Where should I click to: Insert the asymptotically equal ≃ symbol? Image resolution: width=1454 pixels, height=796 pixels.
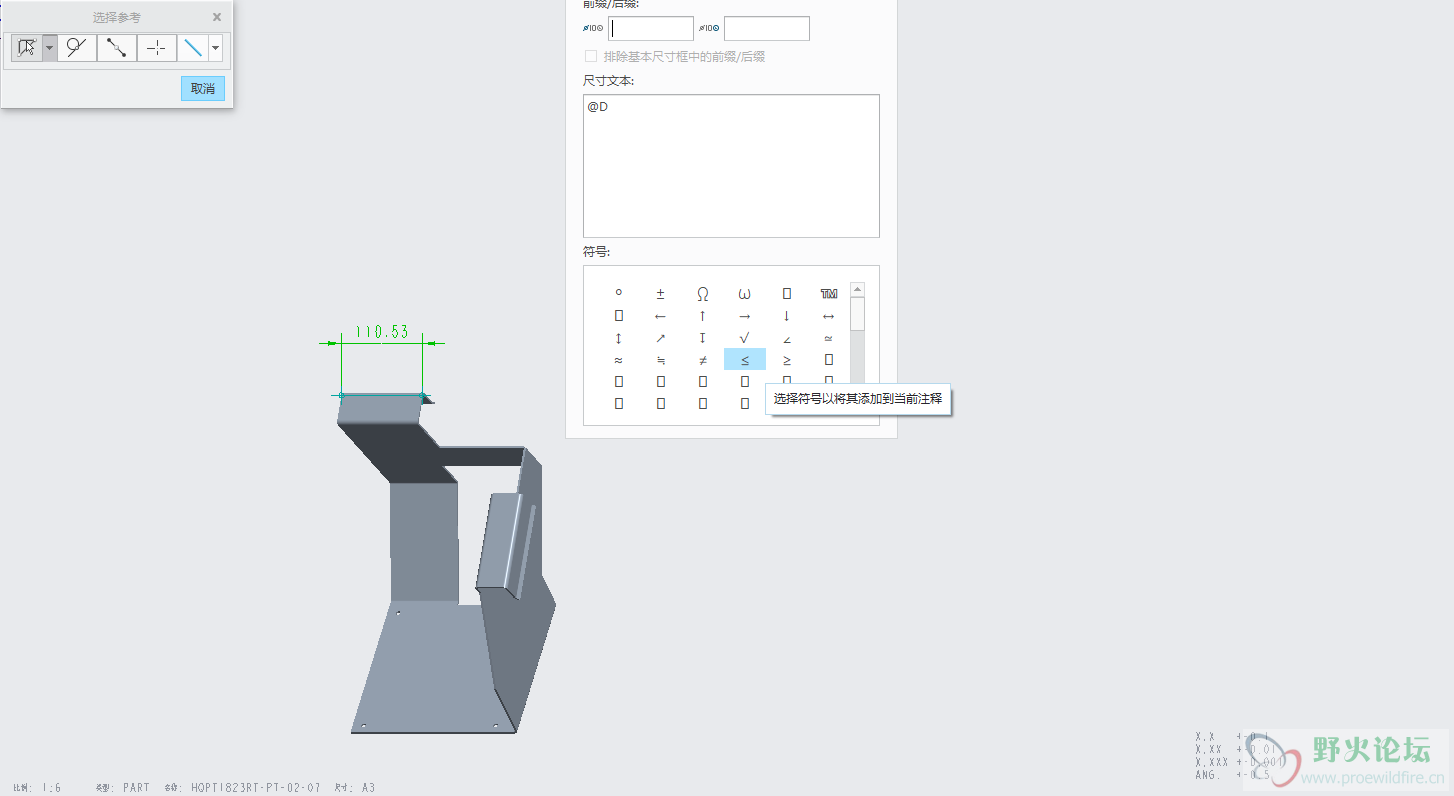pos(829,337)
